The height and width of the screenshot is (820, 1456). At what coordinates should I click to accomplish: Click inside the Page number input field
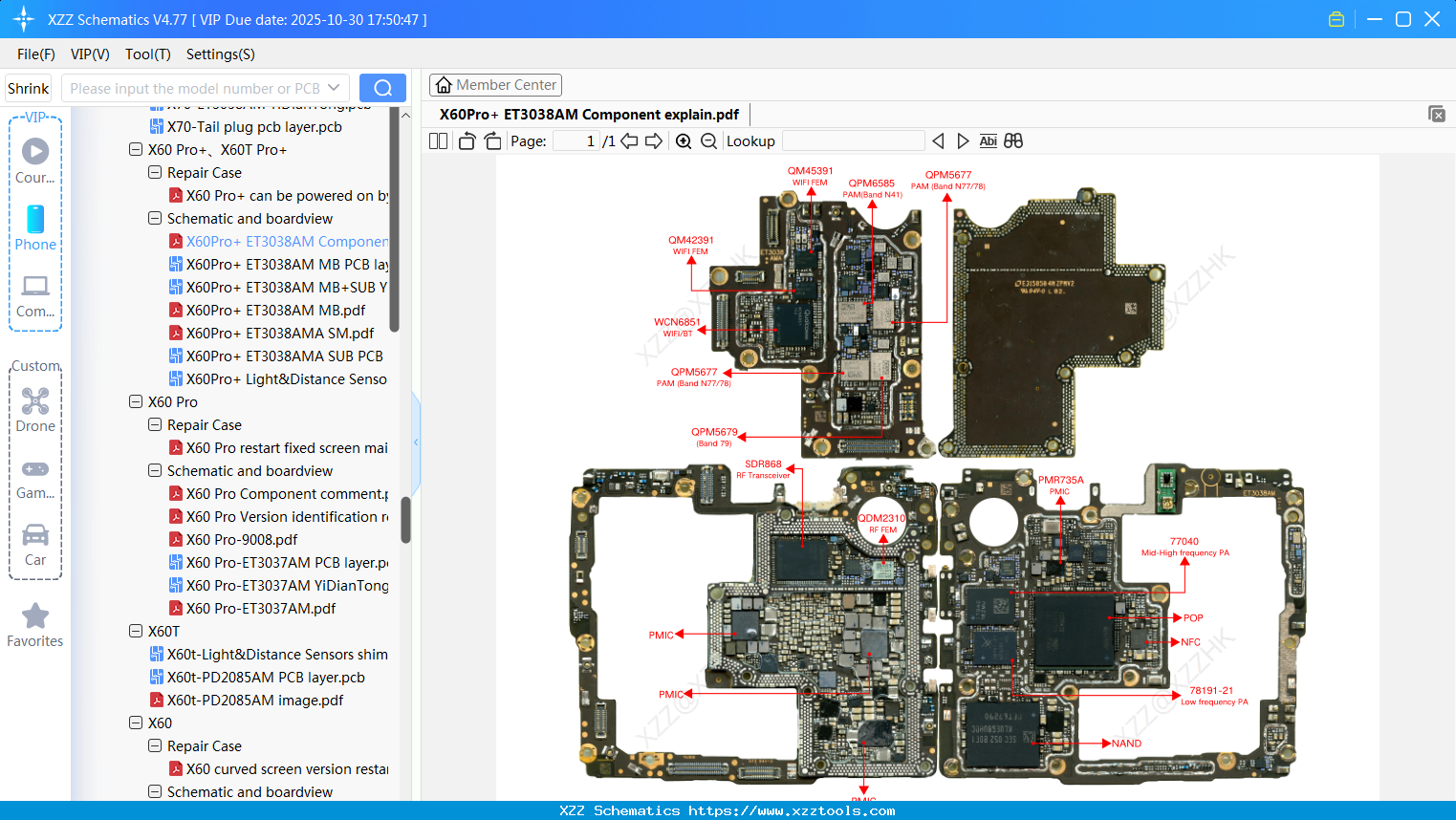(x=574, y=140)
